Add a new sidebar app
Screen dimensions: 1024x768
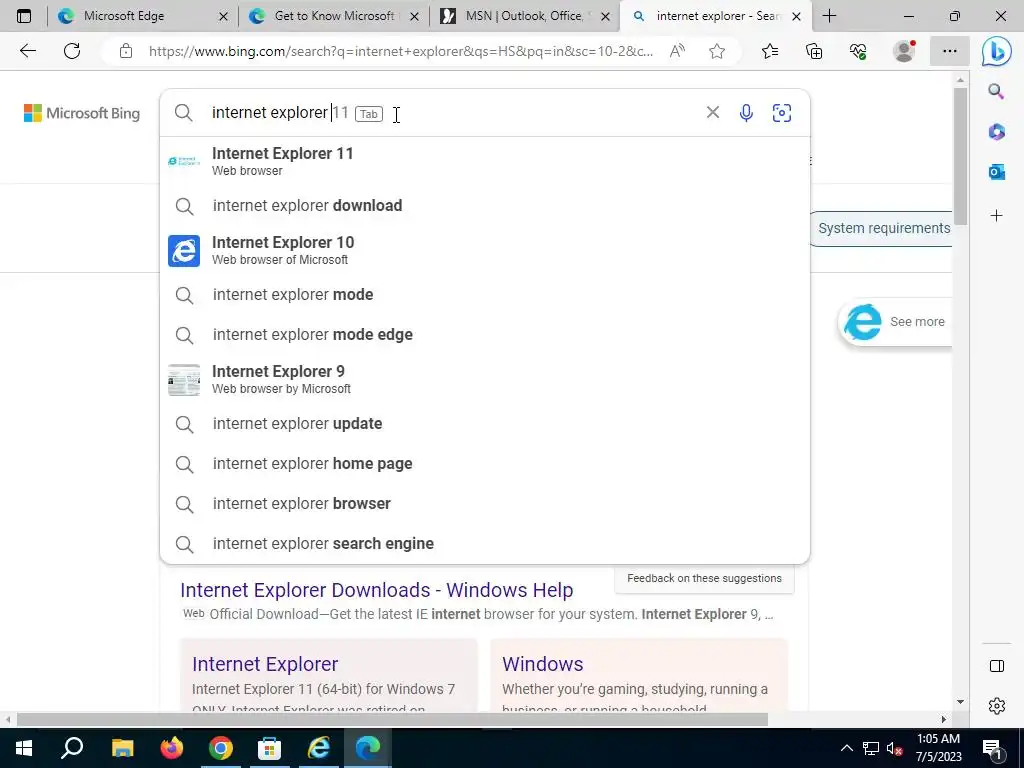996,216
